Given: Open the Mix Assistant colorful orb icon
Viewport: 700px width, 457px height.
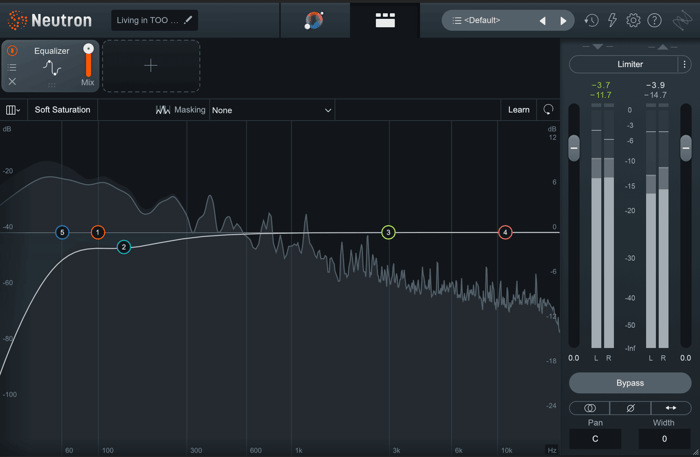Looking at the screenshot, I should (x=314, y=20).
